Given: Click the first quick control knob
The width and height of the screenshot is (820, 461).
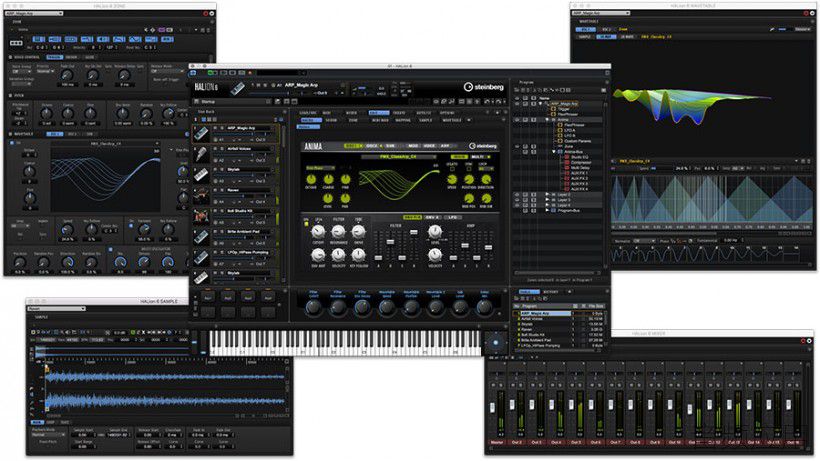Looking at the screenshot, I should [x=313, y=307].
